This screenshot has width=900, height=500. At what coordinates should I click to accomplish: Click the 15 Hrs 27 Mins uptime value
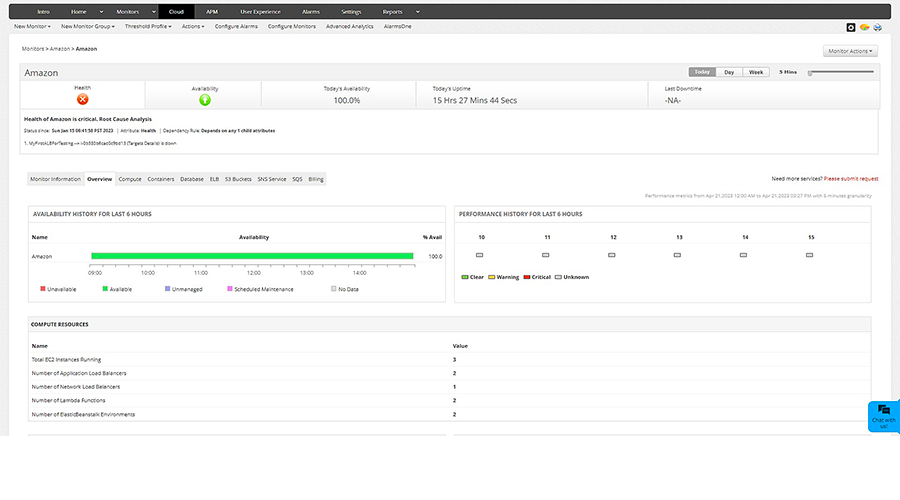pos(475,100)
